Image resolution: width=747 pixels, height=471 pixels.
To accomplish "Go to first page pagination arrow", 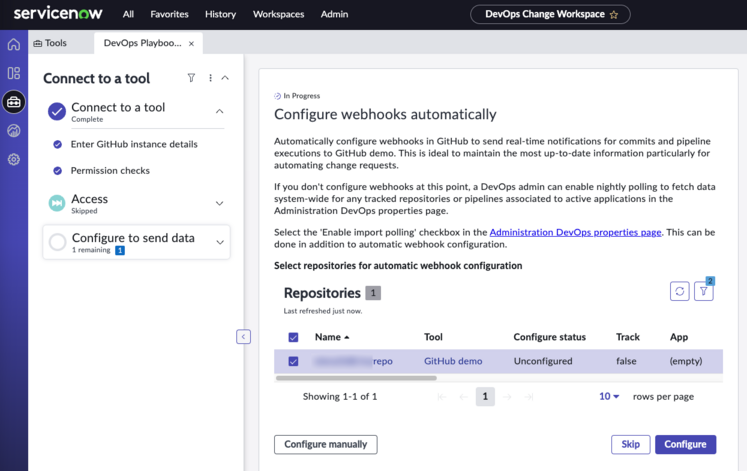I will pos(442,397).
